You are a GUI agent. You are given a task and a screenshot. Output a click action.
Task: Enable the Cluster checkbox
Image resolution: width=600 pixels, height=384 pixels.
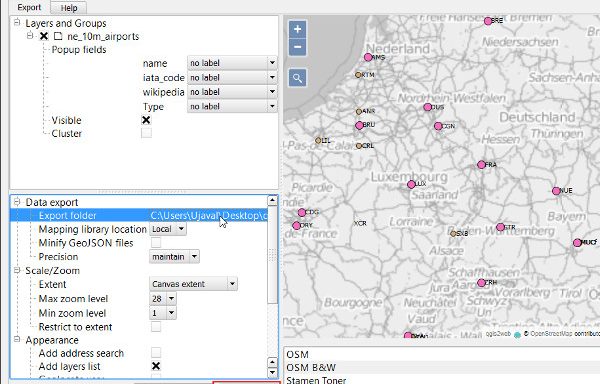(146, 133)
